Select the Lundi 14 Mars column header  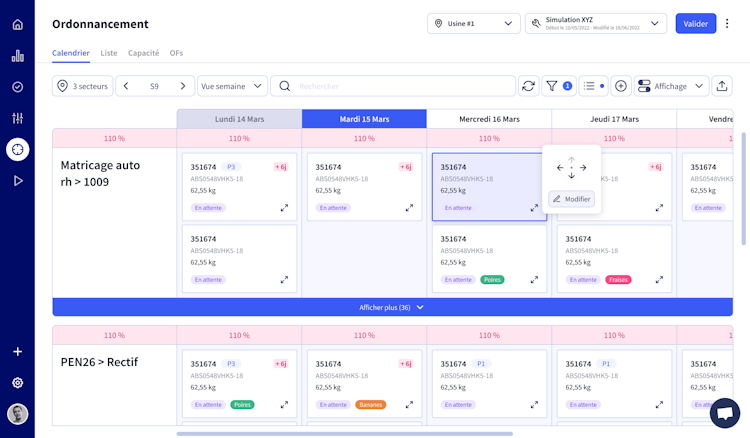239,119
